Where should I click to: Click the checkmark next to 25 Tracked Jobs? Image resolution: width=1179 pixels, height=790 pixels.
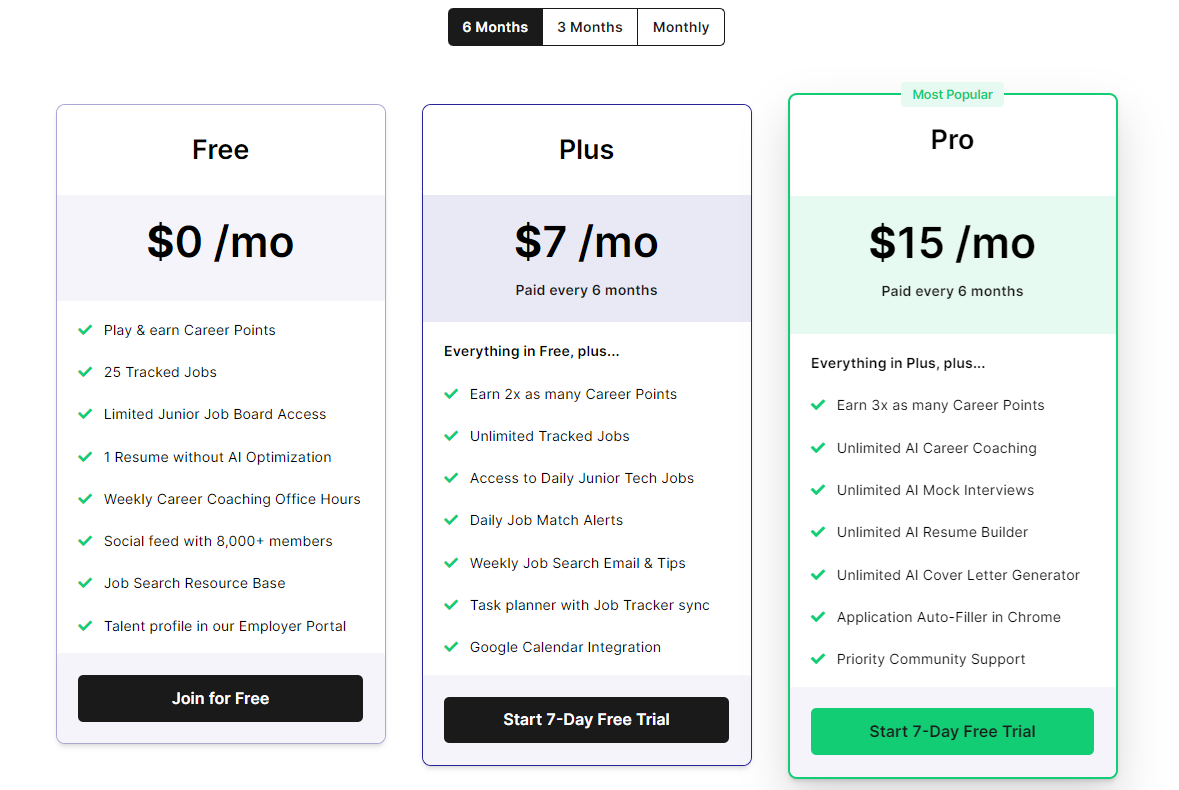85,372
